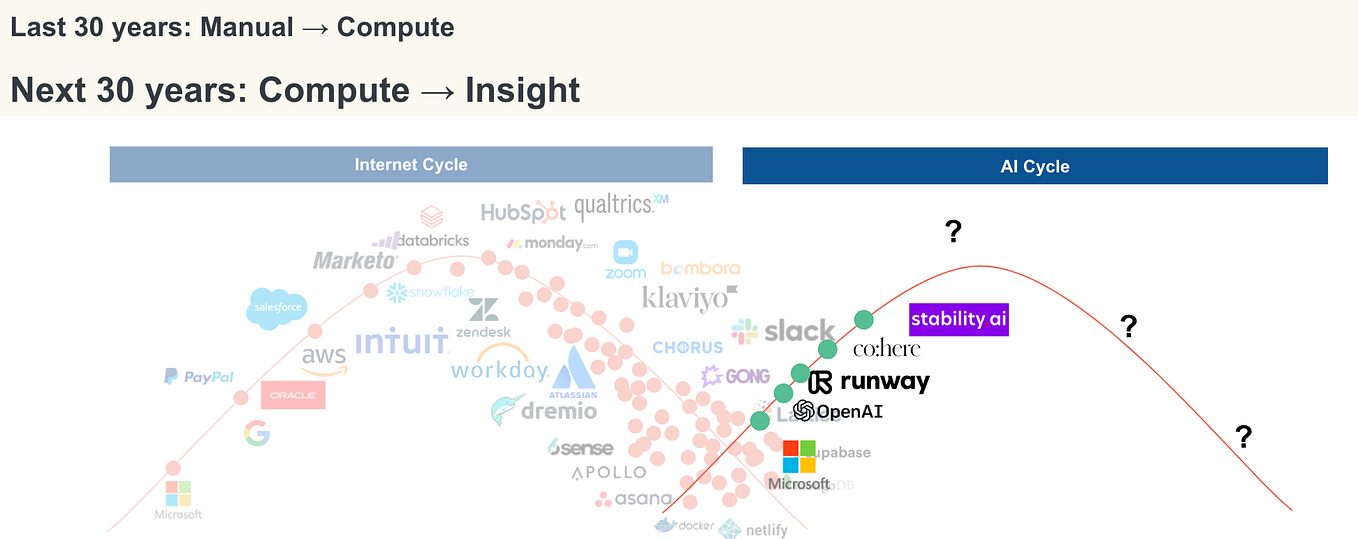Select the PayPal logo

[199, 377]
